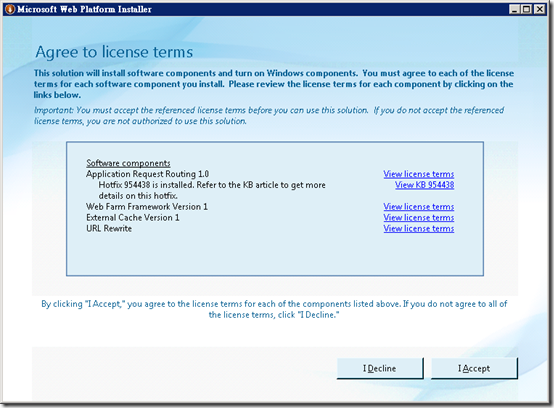Click the 'External Cache Version 1' text
554x408 pixels.
[133, 218]
